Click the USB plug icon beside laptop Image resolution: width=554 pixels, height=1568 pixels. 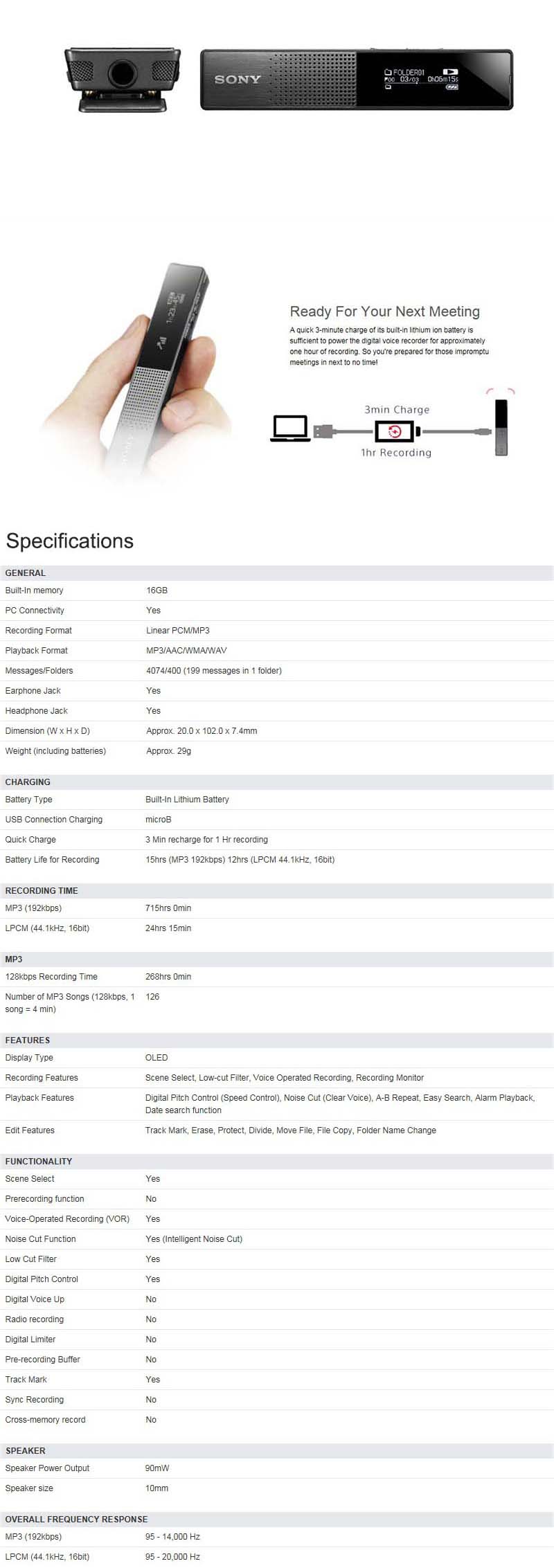tap(324, 431)
